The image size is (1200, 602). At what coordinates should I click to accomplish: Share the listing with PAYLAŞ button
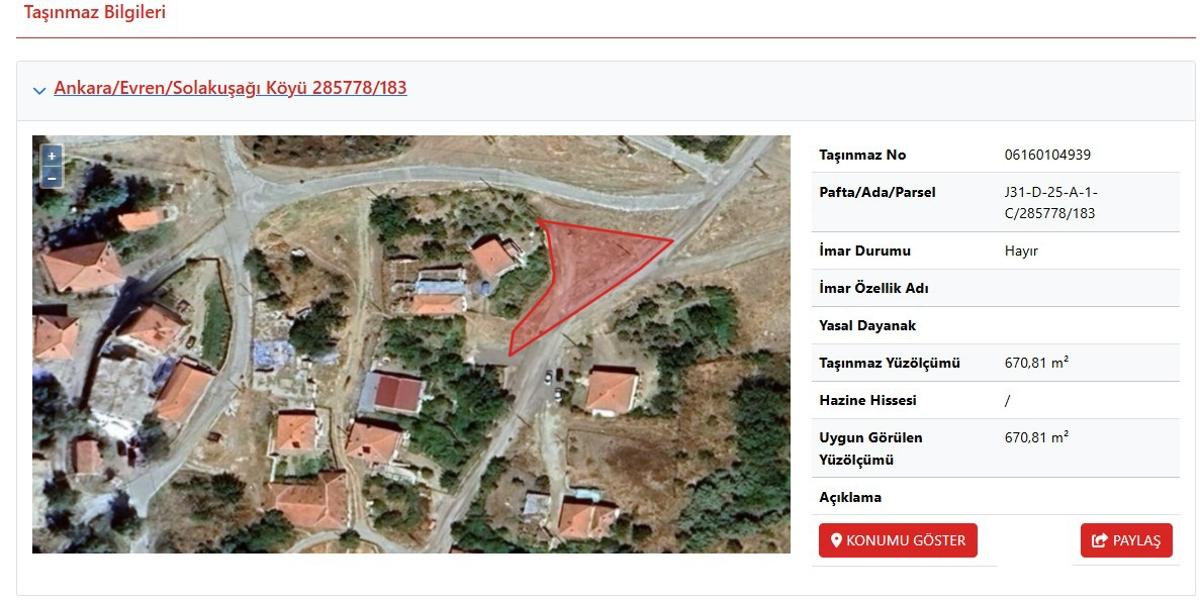pos(1126,541)
